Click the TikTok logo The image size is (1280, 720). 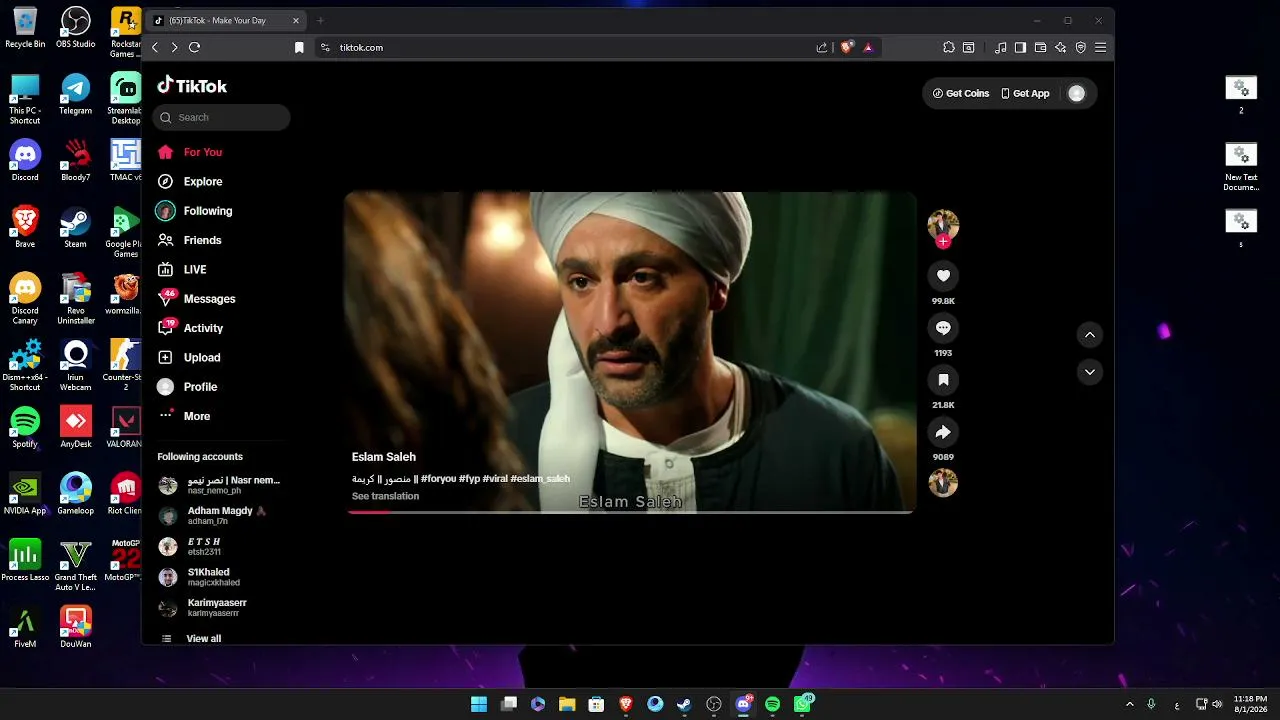pos(192,86)
